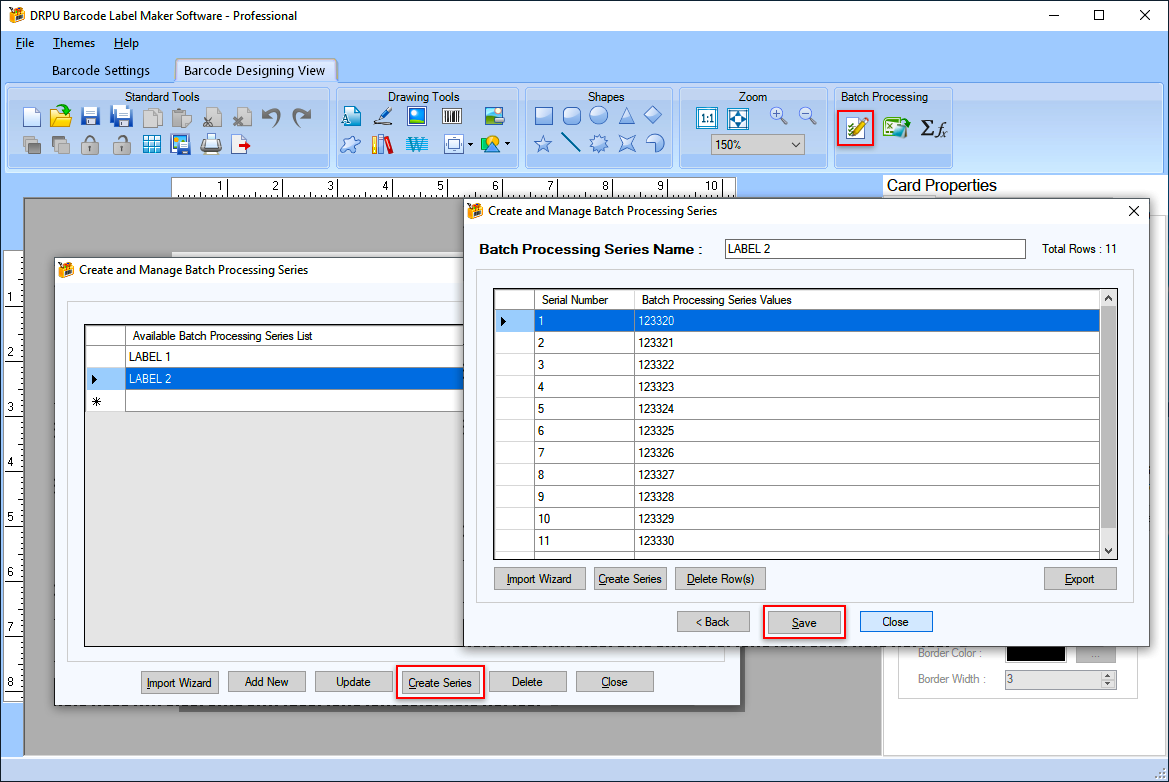1169x782 pixels.
Task: Select the Triangle shape
Action: pos(626,116)
